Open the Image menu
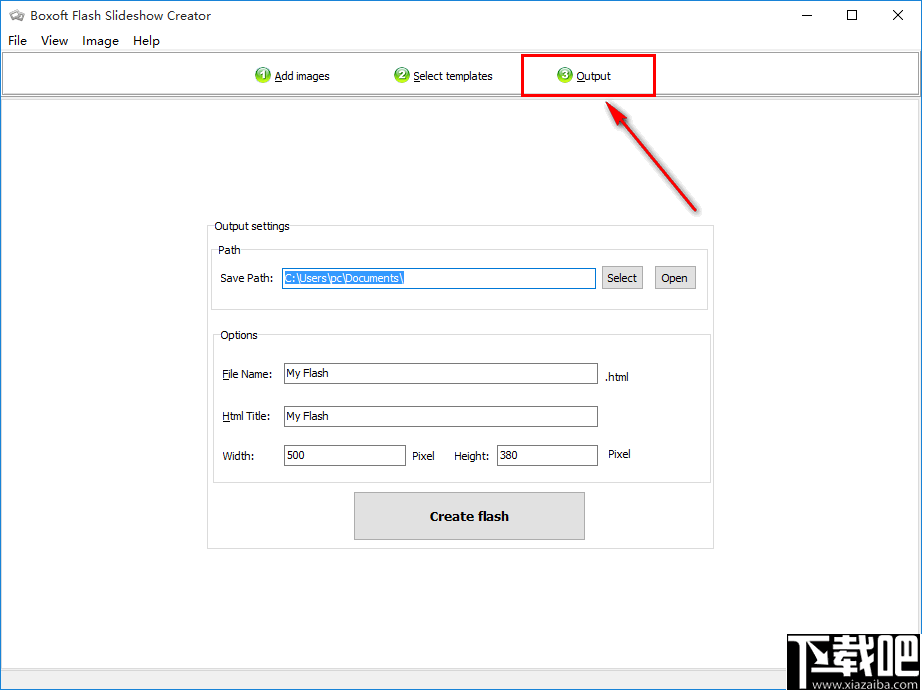This screenshot has height=690, width=922. [100, 41]
